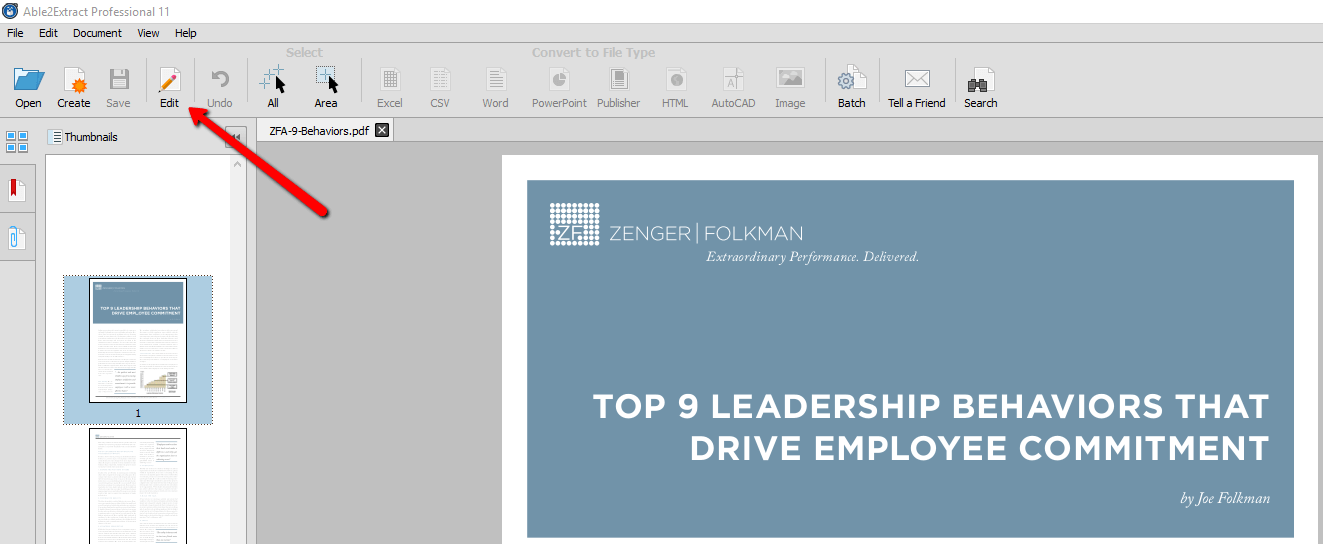
Task: Open Search binoculars tool
Action: (980, 86)
